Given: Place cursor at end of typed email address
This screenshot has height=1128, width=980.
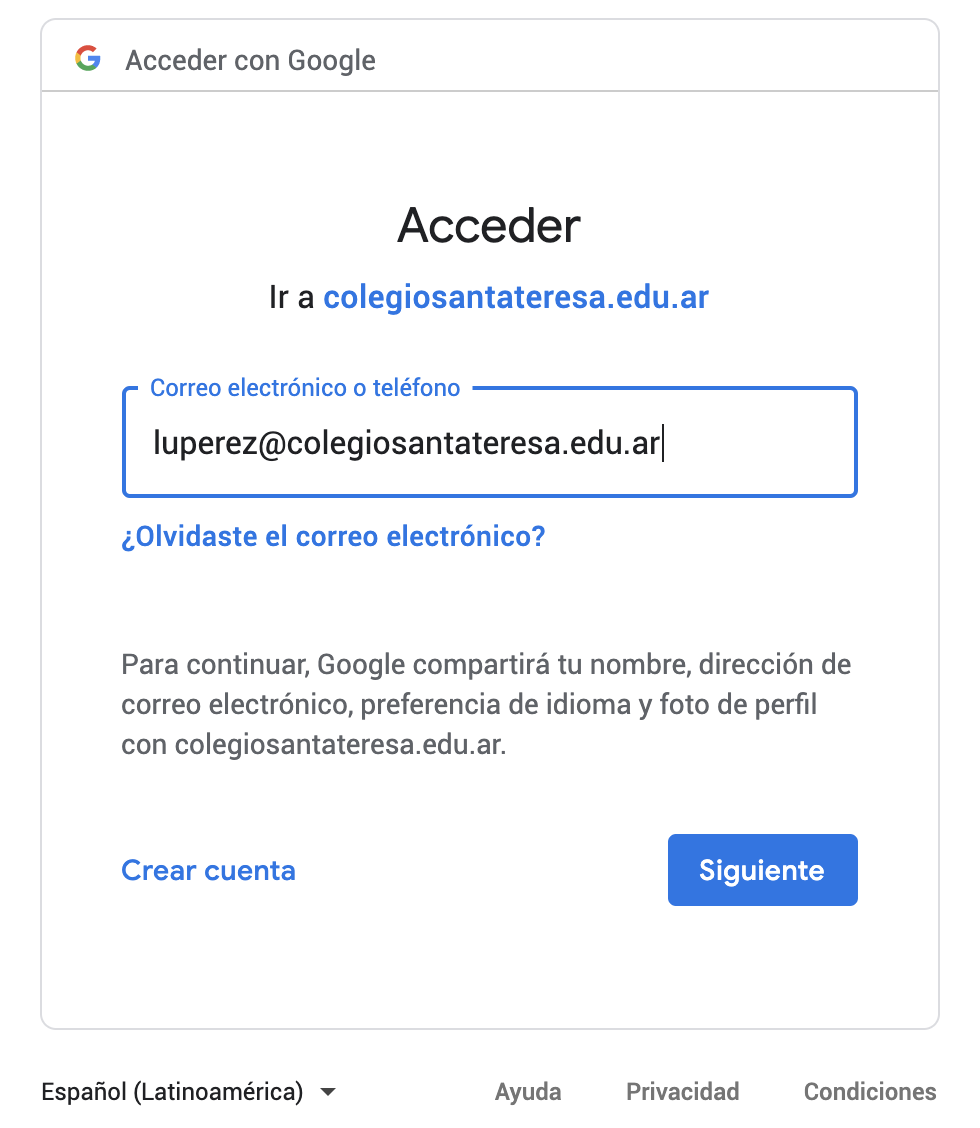Looking at the screenshot, I should [x=661, y=443].
